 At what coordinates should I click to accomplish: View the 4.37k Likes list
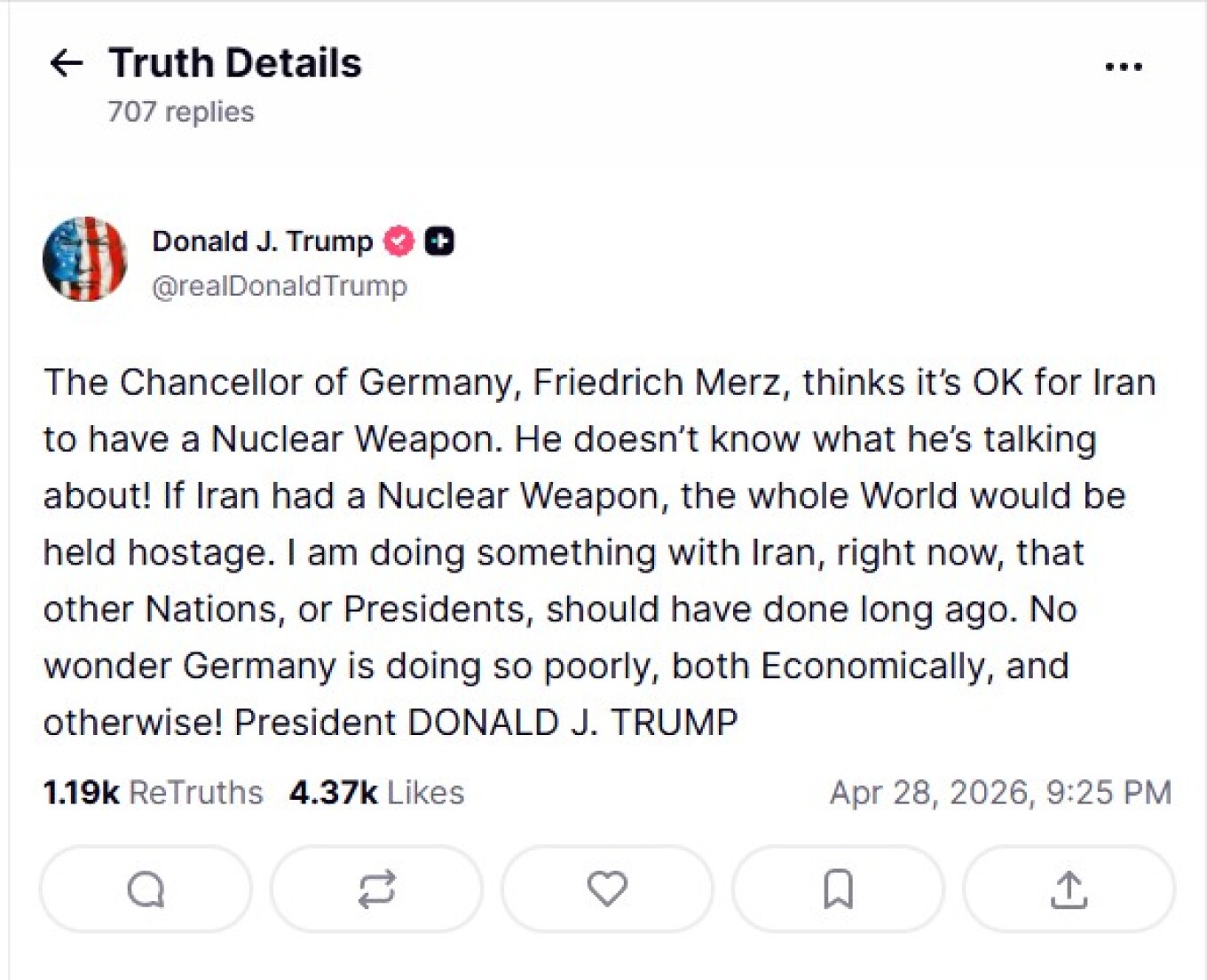(376, 793)
